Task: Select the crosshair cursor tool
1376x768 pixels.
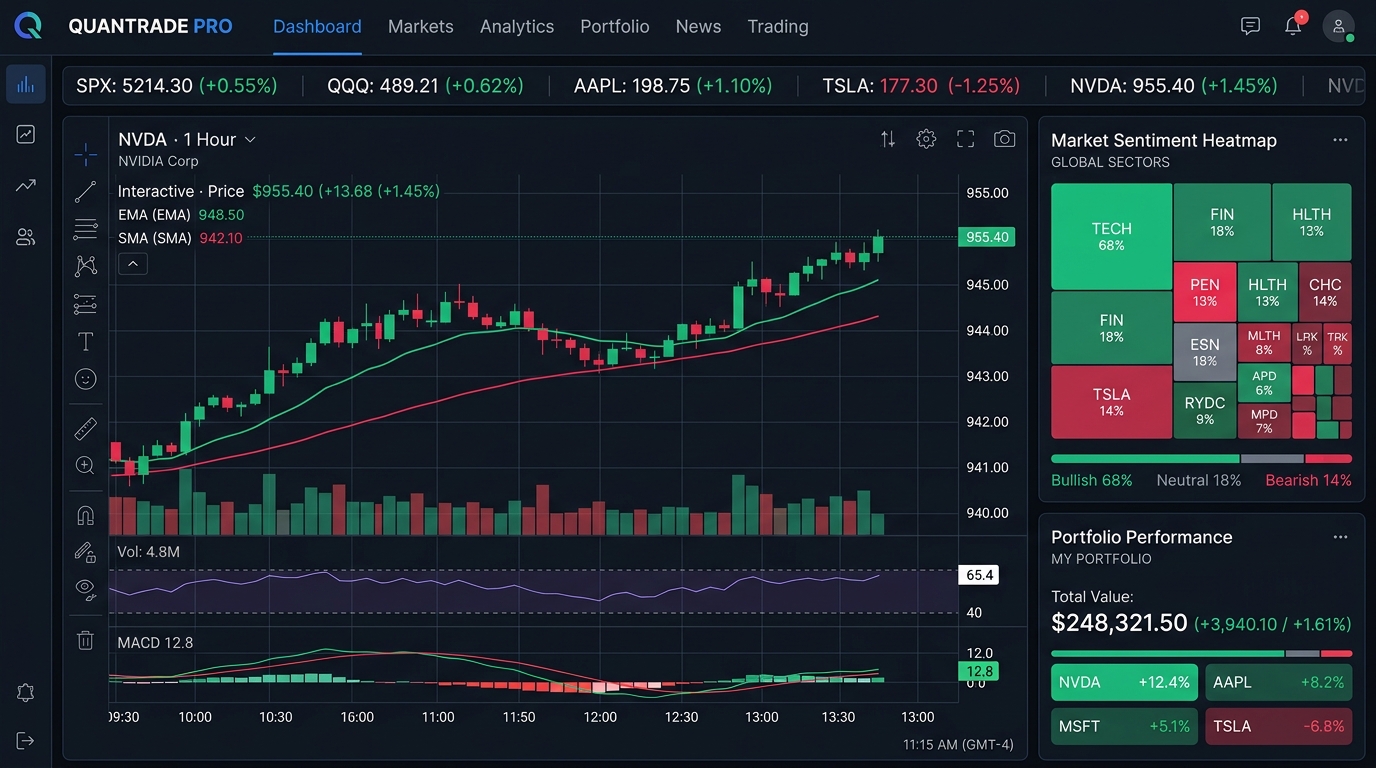Action: 86,153
